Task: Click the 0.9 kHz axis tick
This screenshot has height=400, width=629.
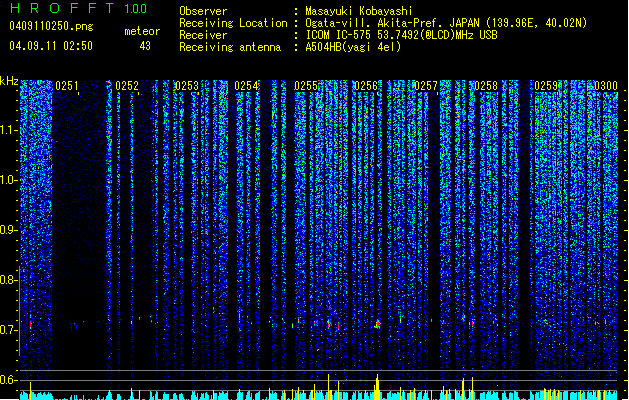Action: (9, 230)
